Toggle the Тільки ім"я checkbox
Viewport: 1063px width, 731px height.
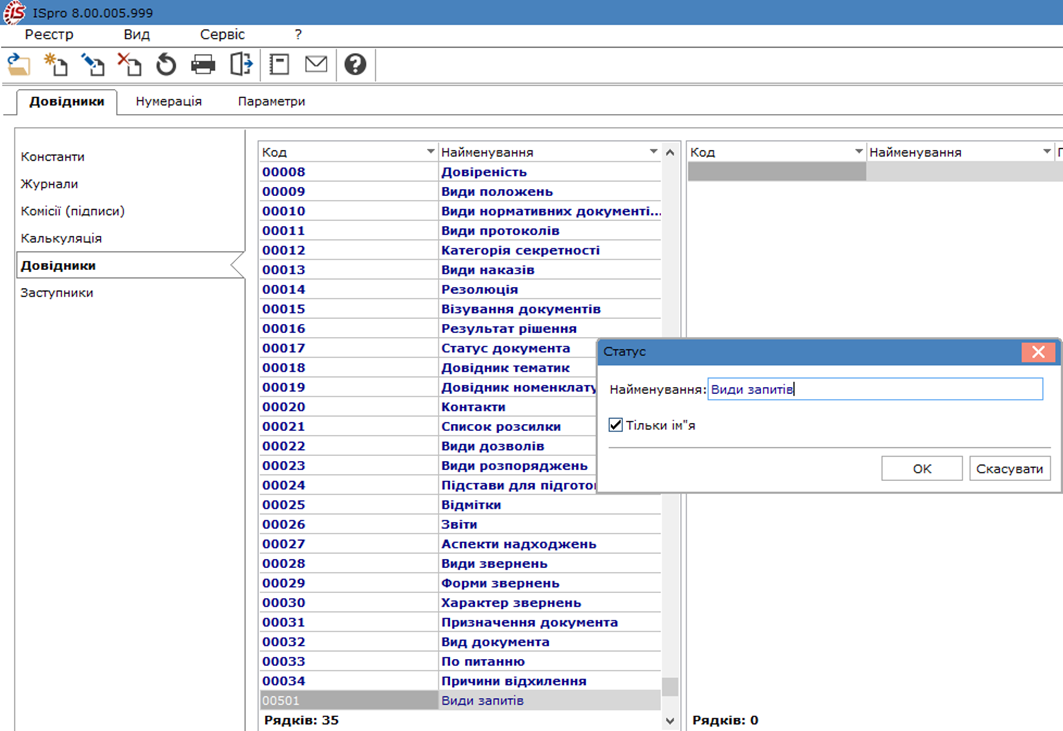(616, 425)
